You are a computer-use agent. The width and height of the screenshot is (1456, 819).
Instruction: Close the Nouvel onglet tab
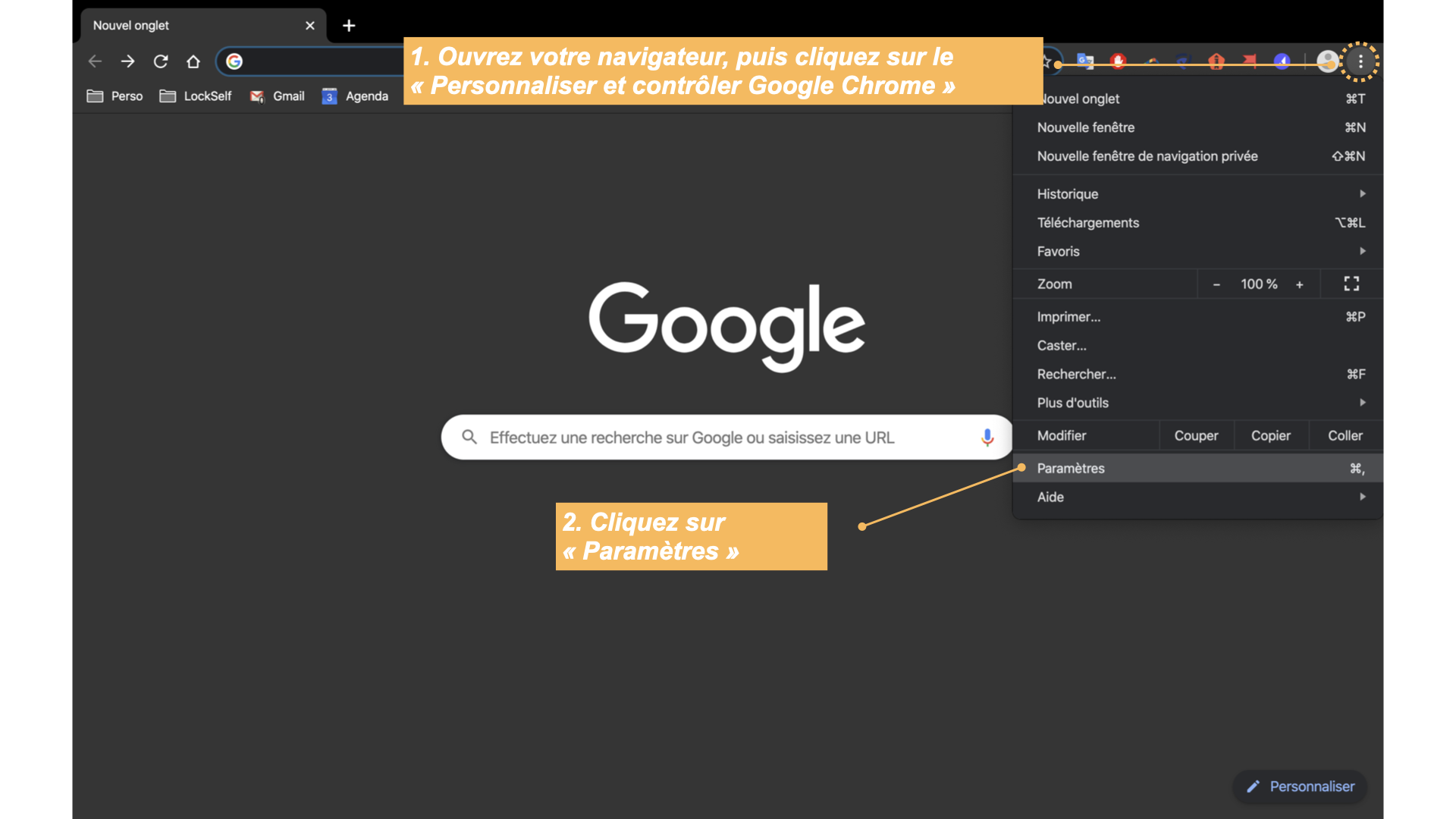(310, 26)
